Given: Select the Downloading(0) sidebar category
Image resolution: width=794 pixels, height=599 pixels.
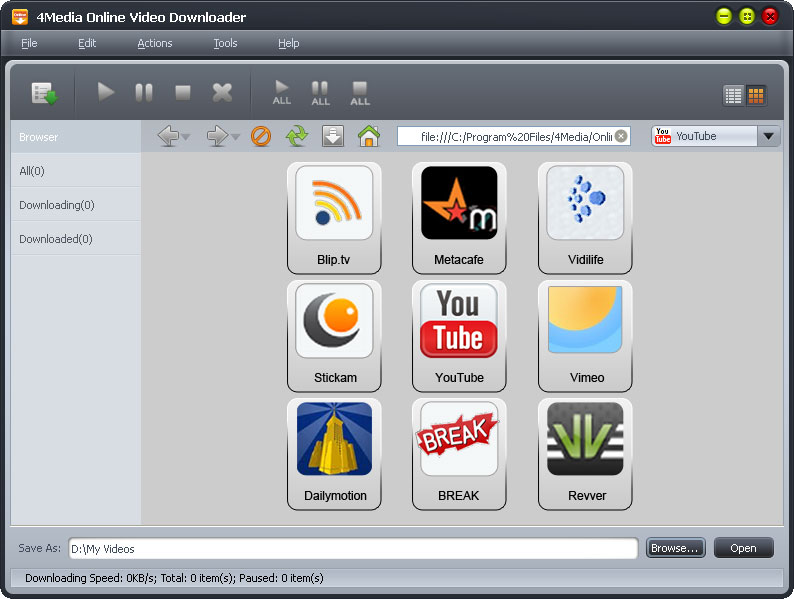Looking at the screenshot, I should click(57, 205).
